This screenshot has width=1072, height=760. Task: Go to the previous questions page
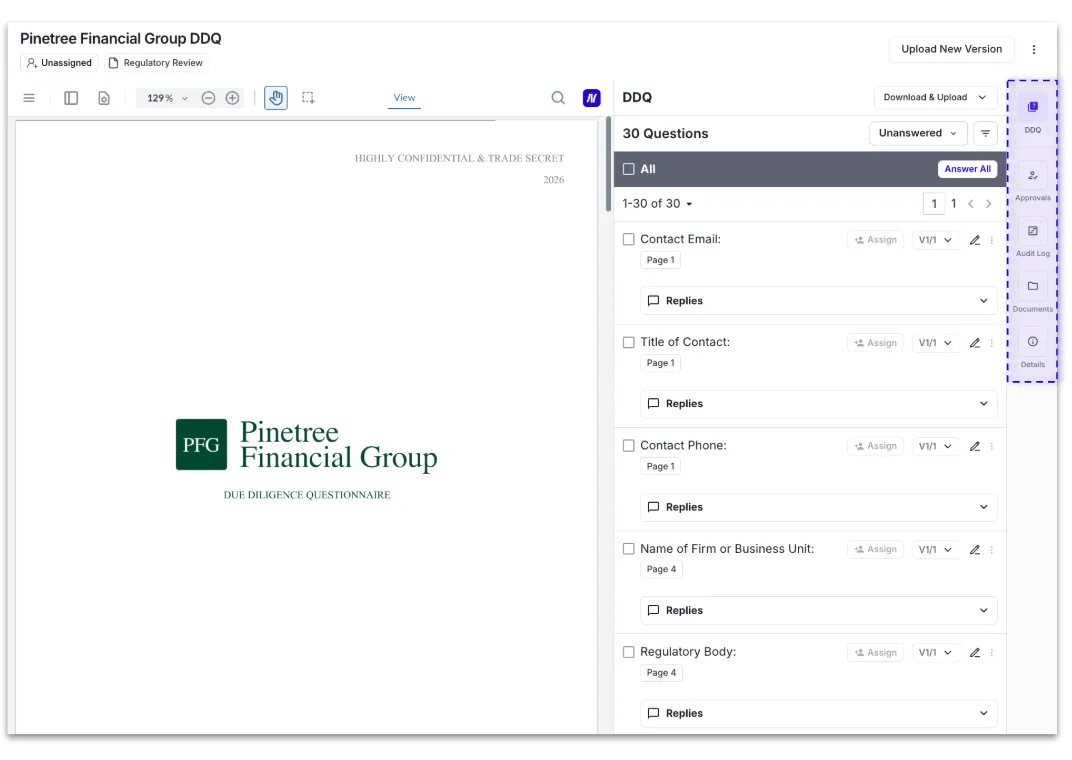coord(970,204)
